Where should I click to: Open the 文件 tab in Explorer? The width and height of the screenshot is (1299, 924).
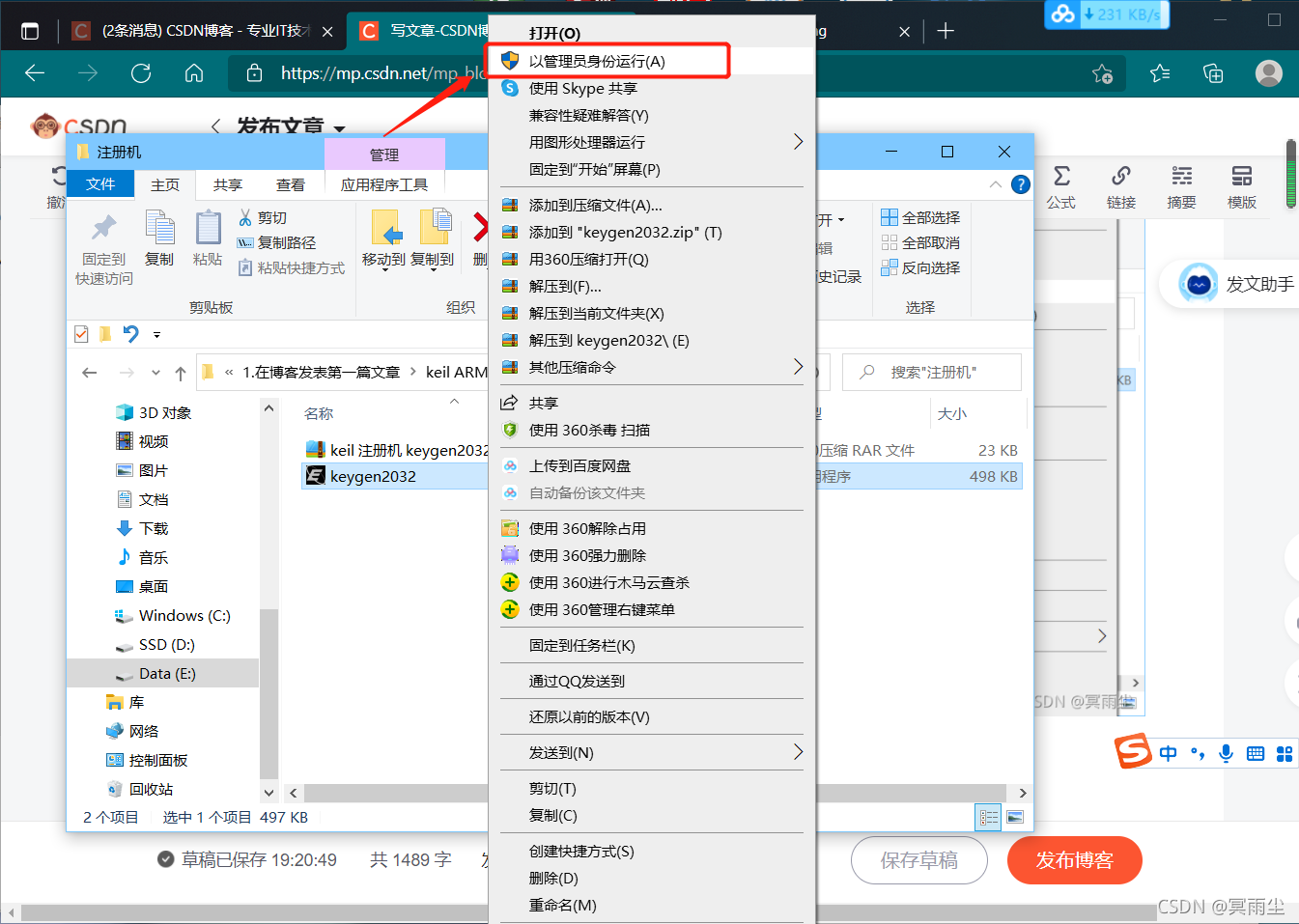[100, 183]
